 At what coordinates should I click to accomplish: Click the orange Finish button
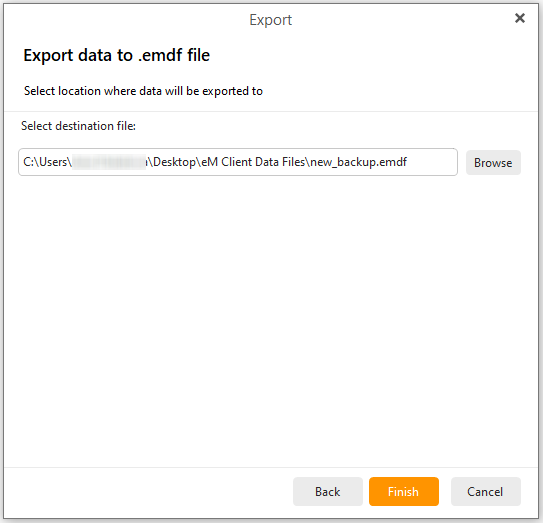click(x=404, y=491)
